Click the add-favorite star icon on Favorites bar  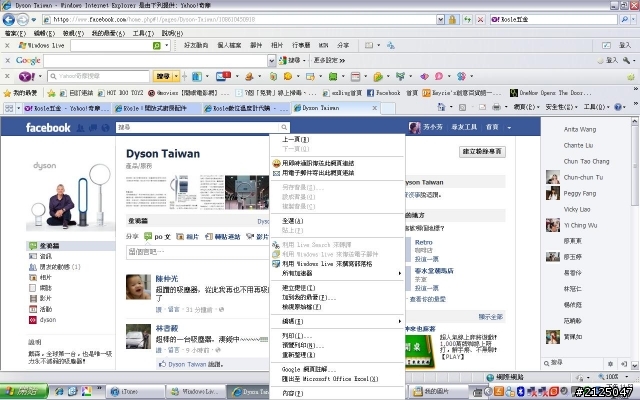point(51,93)
